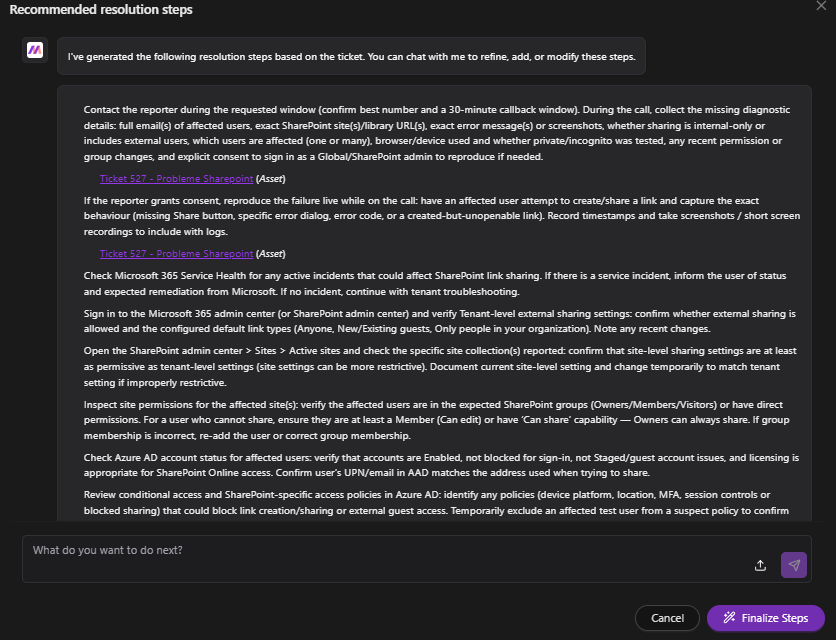
Task: Open the first Ticket 527 asset link
Action: [x=176, y=179]
